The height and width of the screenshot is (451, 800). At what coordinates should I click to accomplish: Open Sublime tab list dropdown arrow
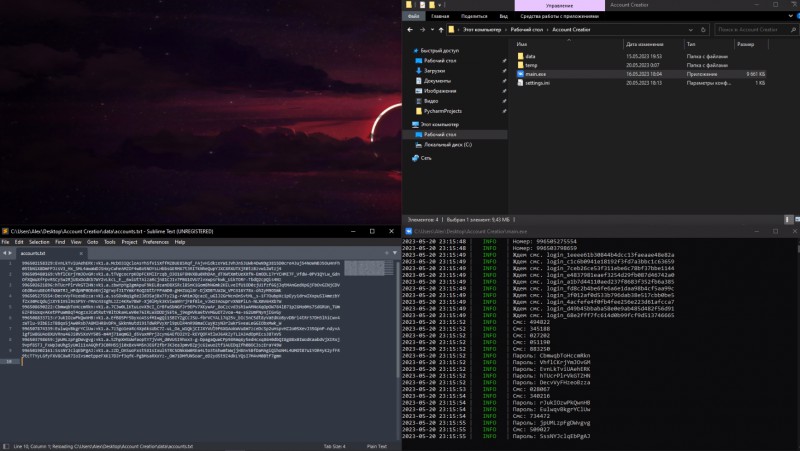[x=395, y=253]
